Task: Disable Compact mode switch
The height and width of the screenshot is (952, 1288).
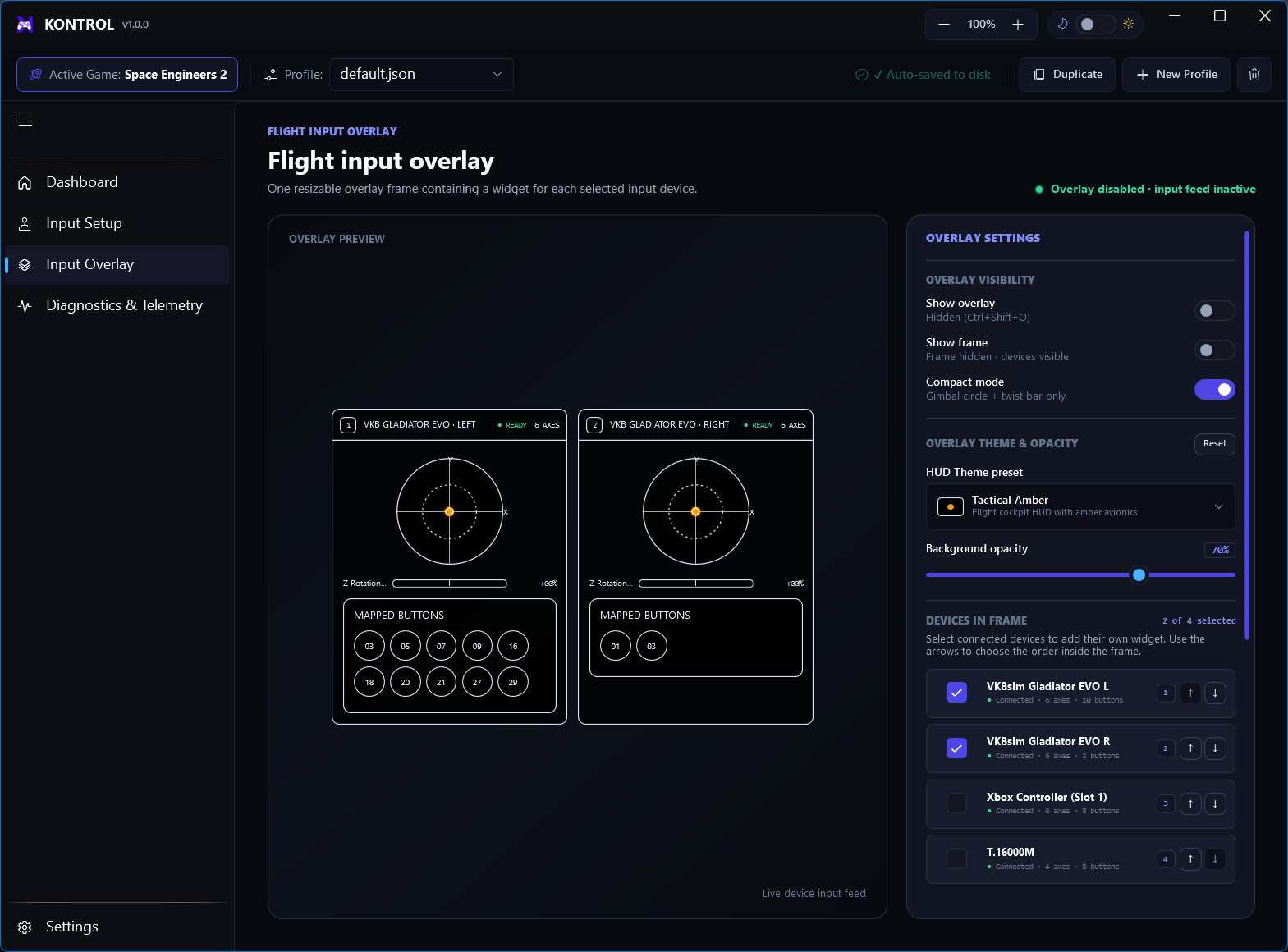Action: (1214, 389)
